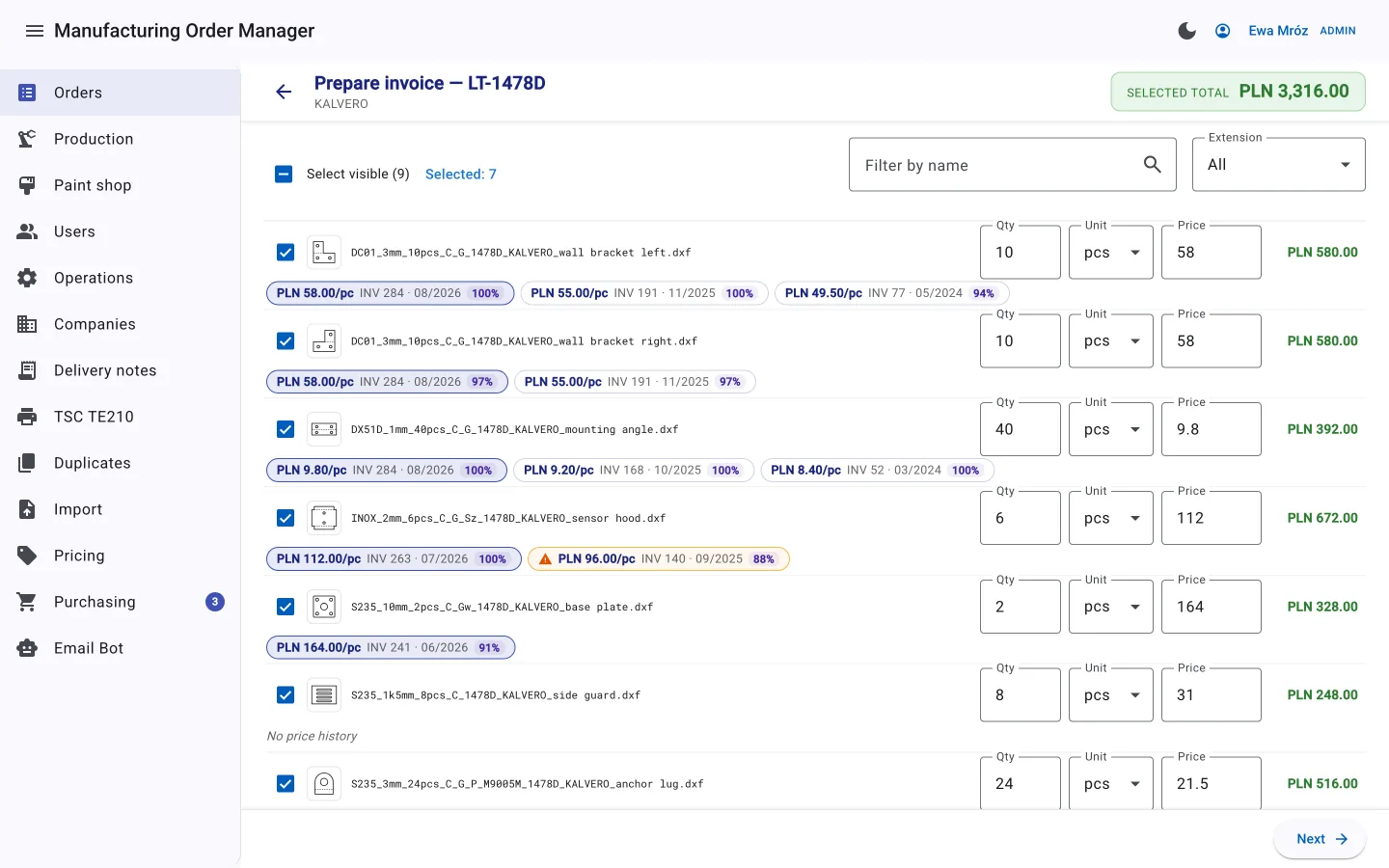This screenshot has height=868, width=1389.
Task: Open thumbnail of sensor hood.dxf
Action: click(324, 518)
